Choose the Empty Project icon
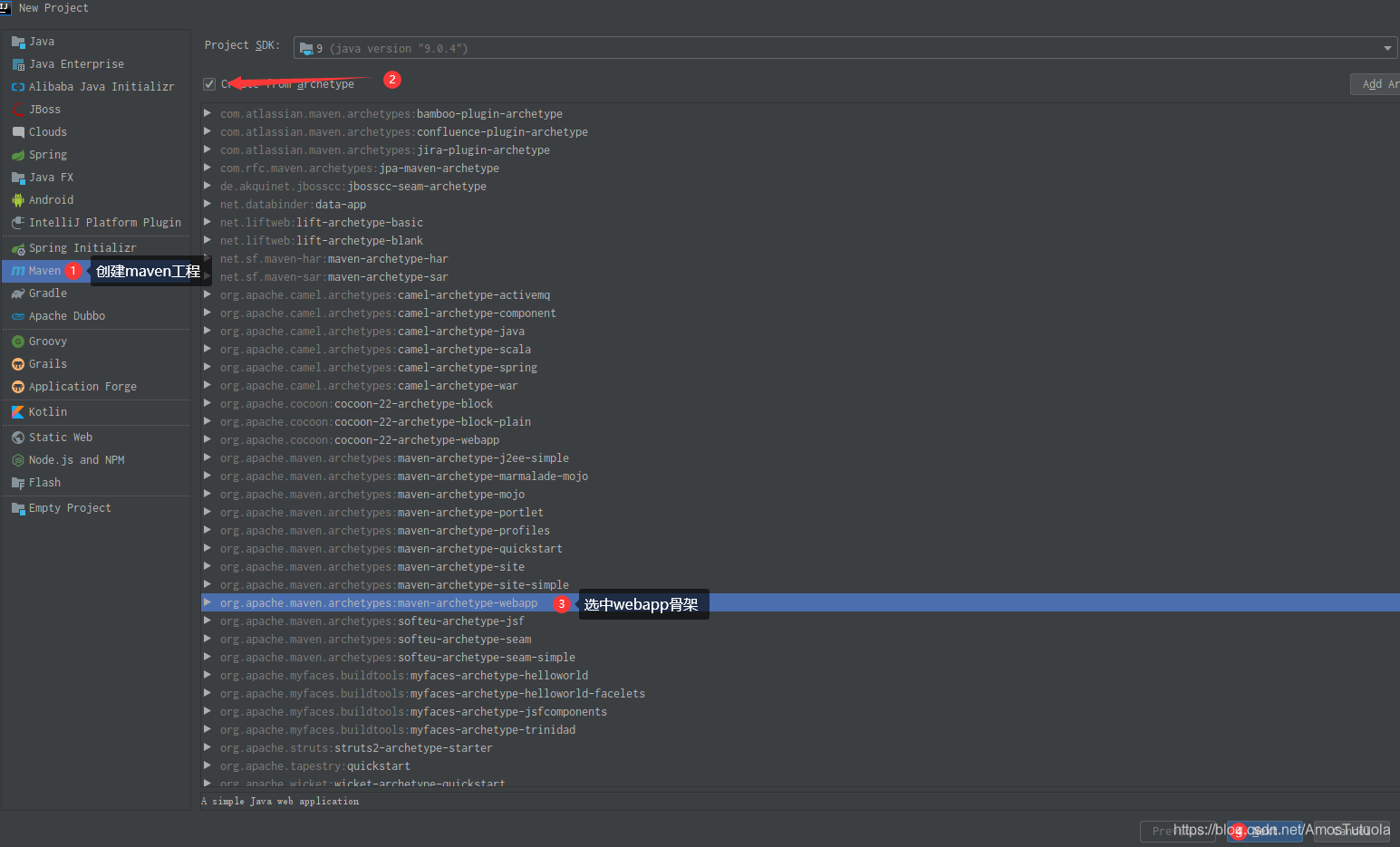This screenshot has height=847, width=1400. pyautogui.click(x=18, y=508)
